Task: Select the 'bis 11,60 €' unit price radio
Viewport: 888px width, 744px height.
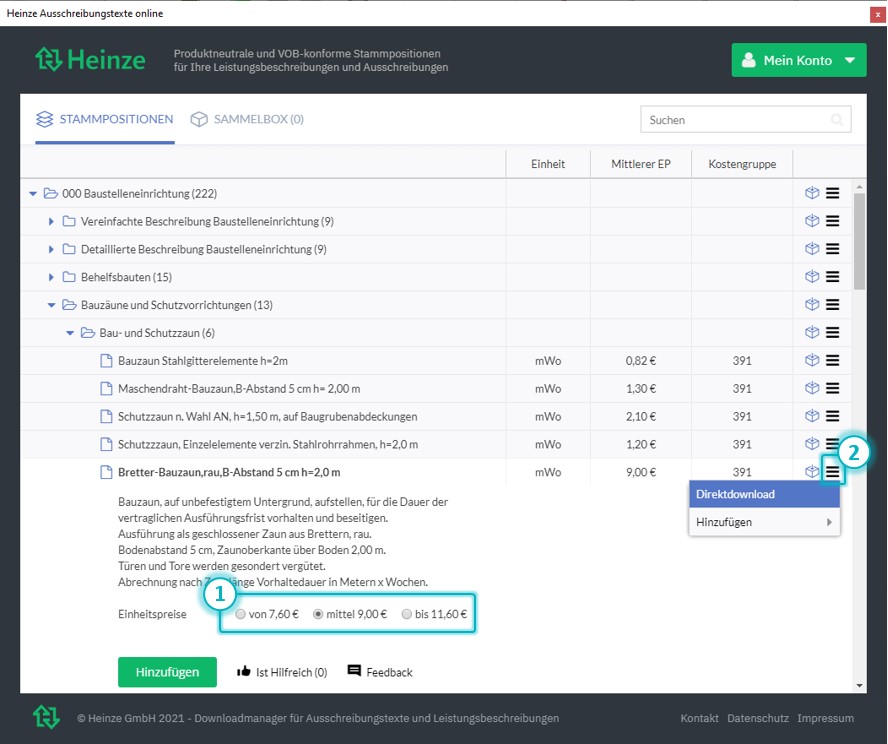Action: pyautogui.click(x=407, y=614)
